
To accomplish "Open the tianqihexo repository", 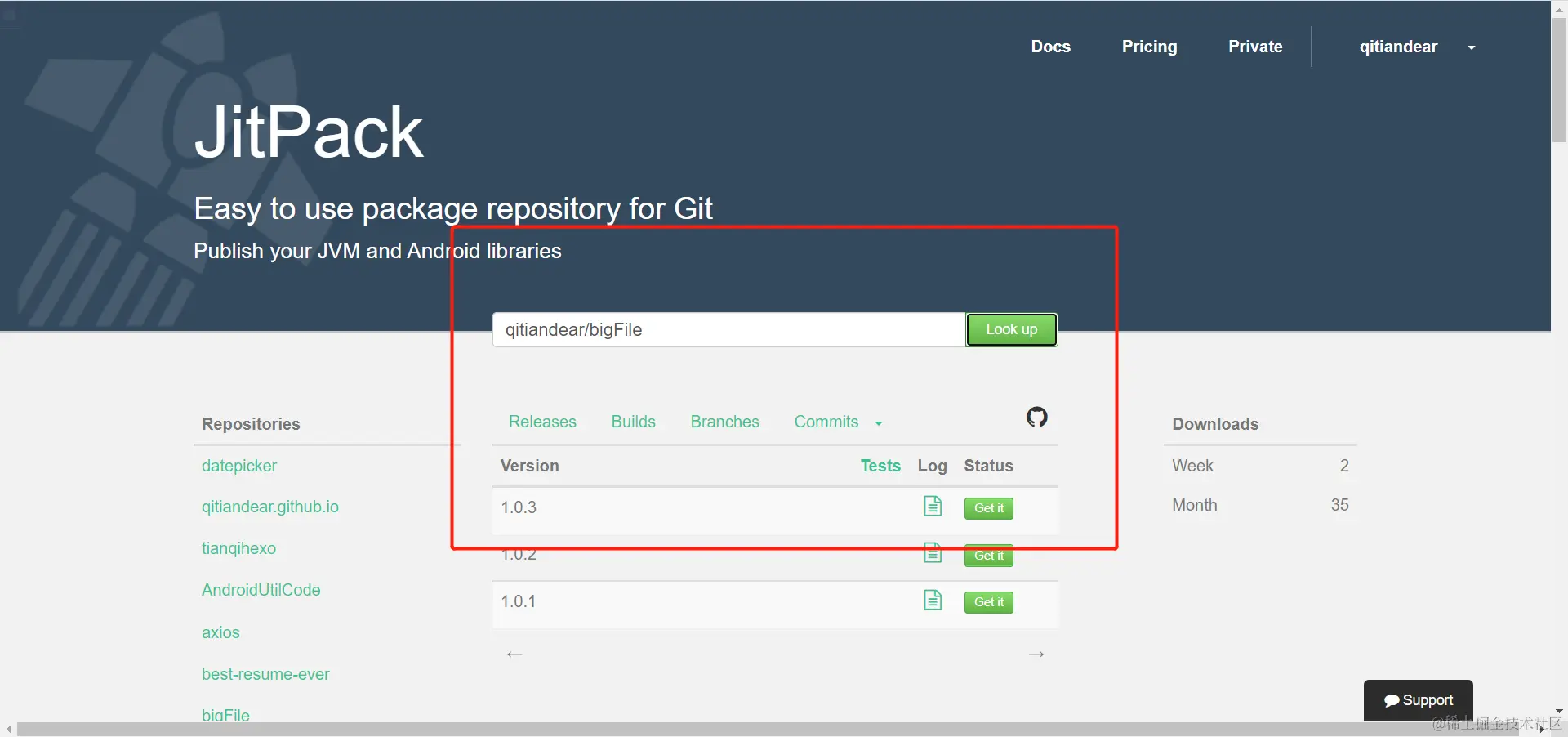I will [238, 548].
